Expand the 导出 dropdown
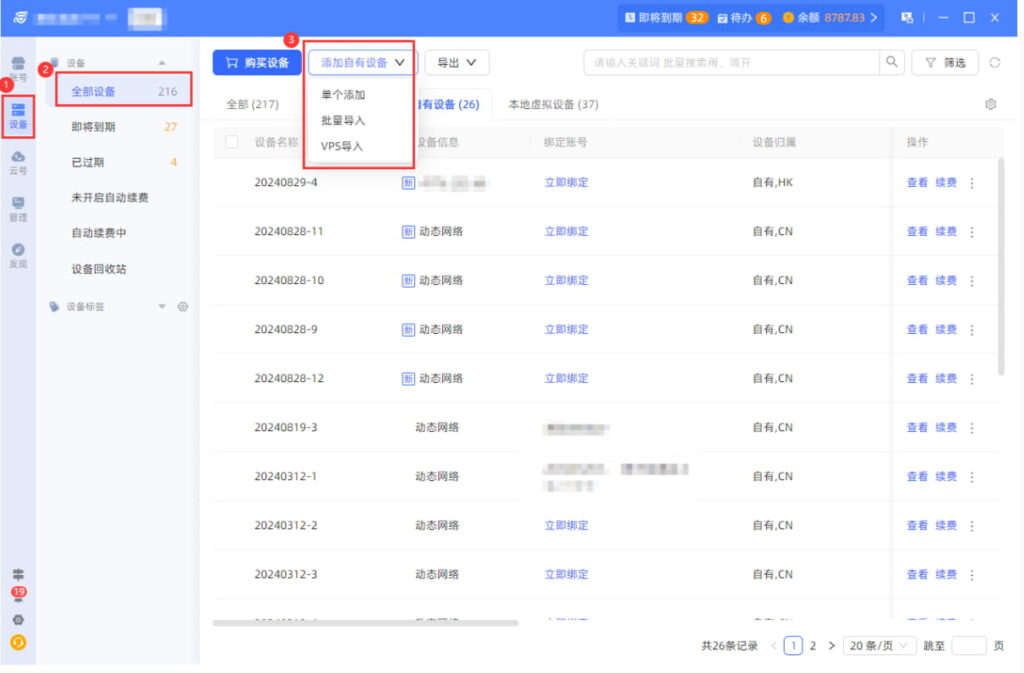The image size is (1024, 673). [x=456, y=63]
